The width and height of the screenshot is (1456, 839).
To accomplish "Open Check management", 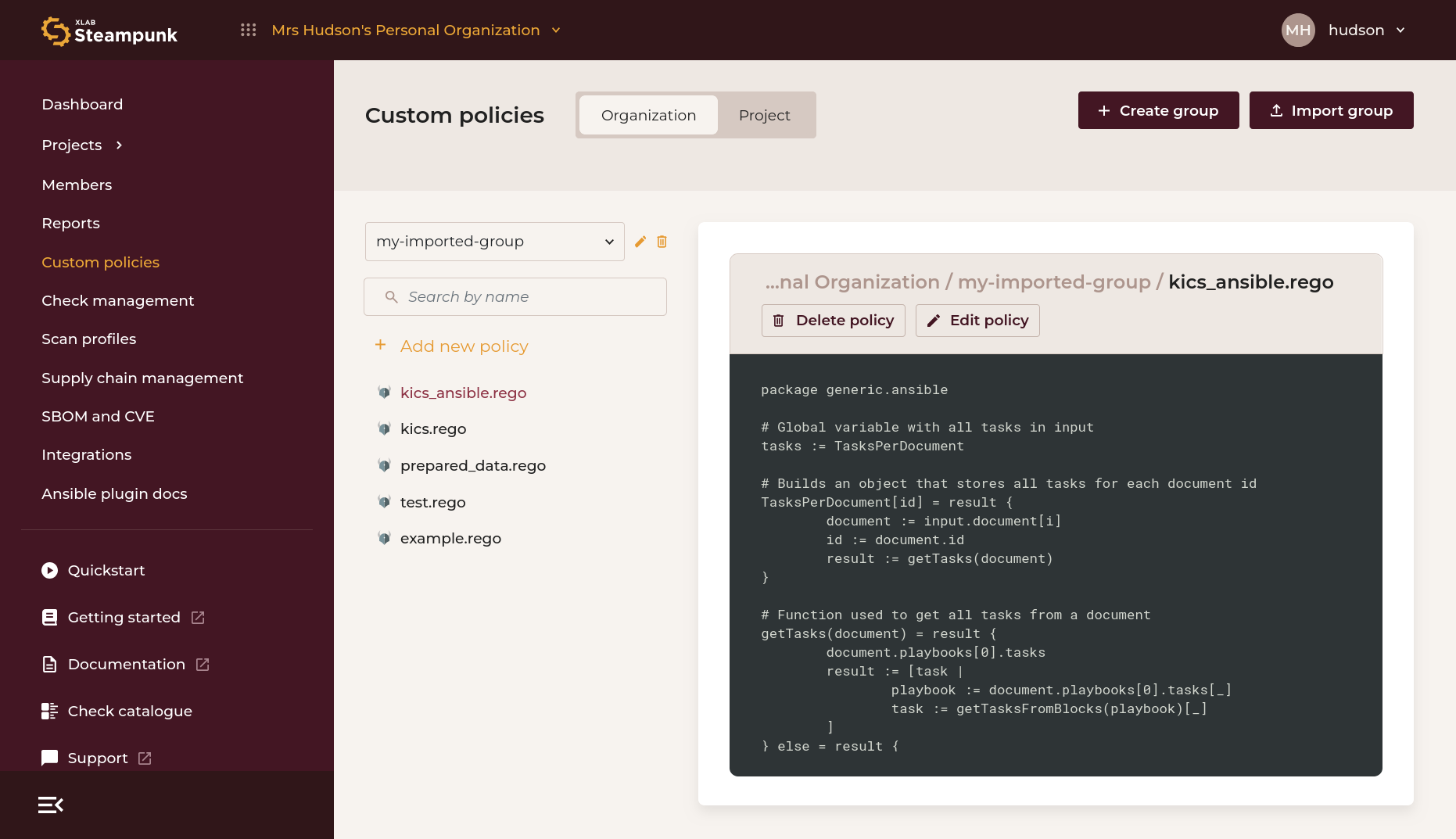I will (117, 301).
